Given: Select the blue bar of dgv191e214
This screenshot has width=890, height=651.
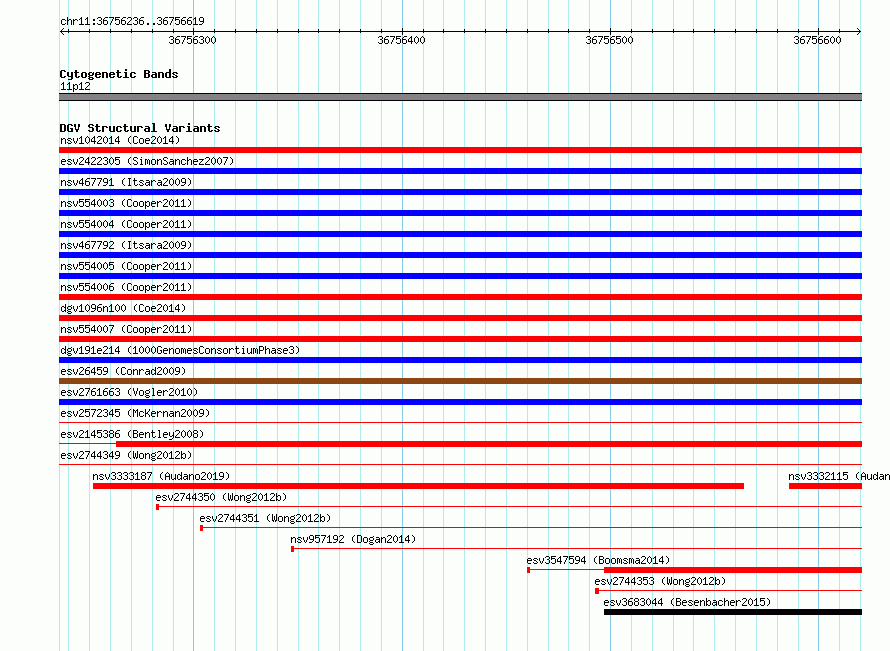Looking at the screenshot, I should 460,360.
